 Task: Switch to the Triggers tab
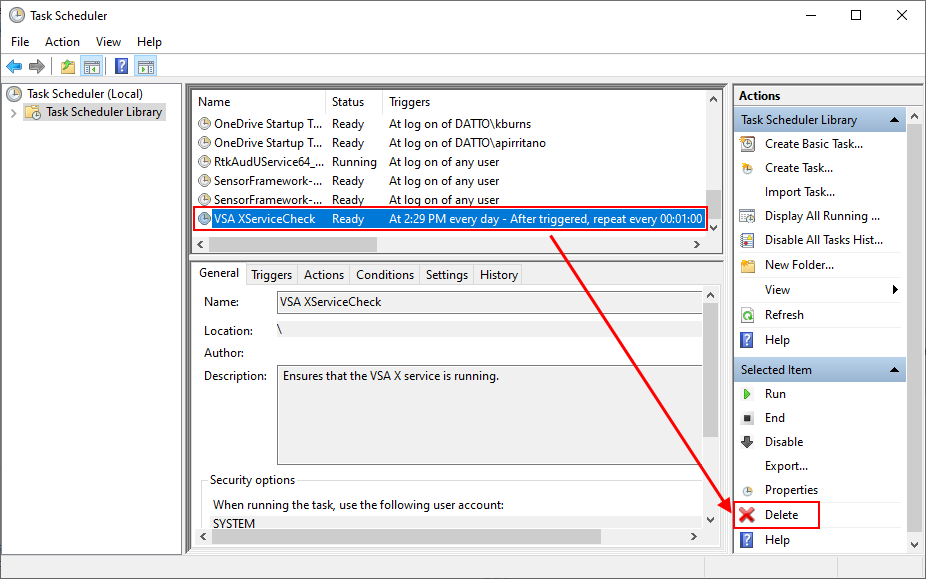(271, 275)
